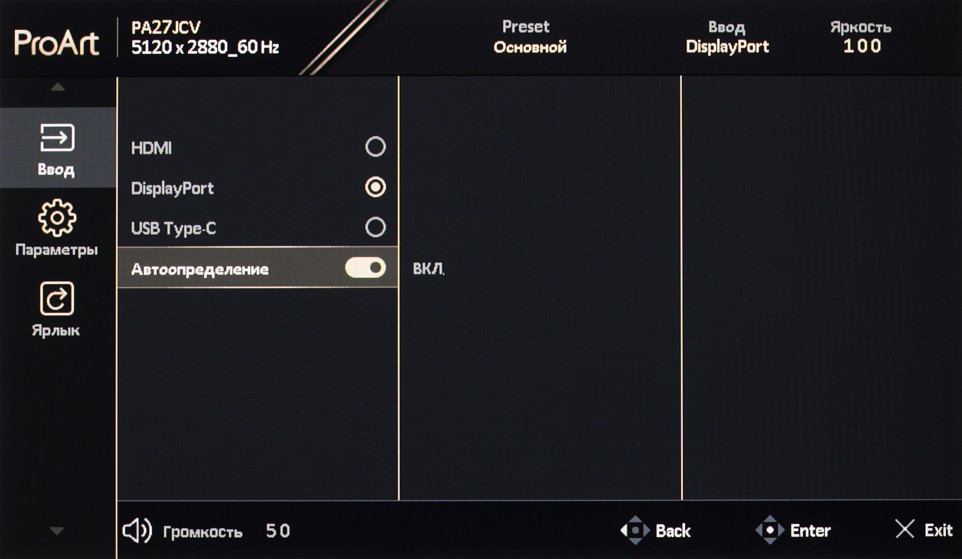This screenshot has height=559, width=962.
Task: Toggle the Автоопределение switch off
Action: 365,268
